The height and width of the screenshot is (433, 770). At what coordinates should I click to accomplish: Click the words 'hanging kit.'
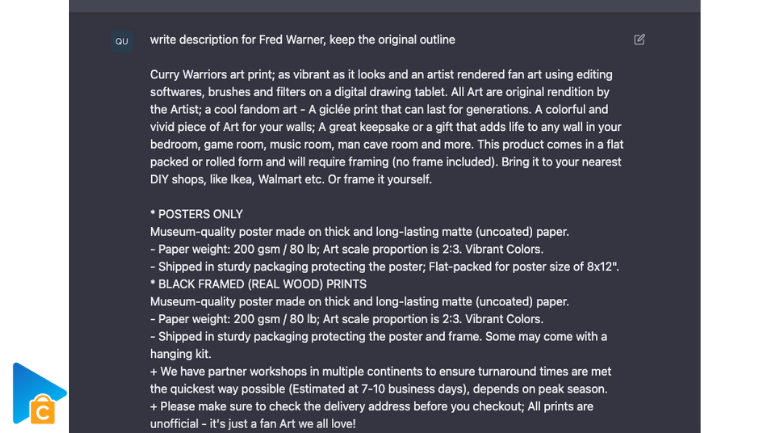click(181, 354)
